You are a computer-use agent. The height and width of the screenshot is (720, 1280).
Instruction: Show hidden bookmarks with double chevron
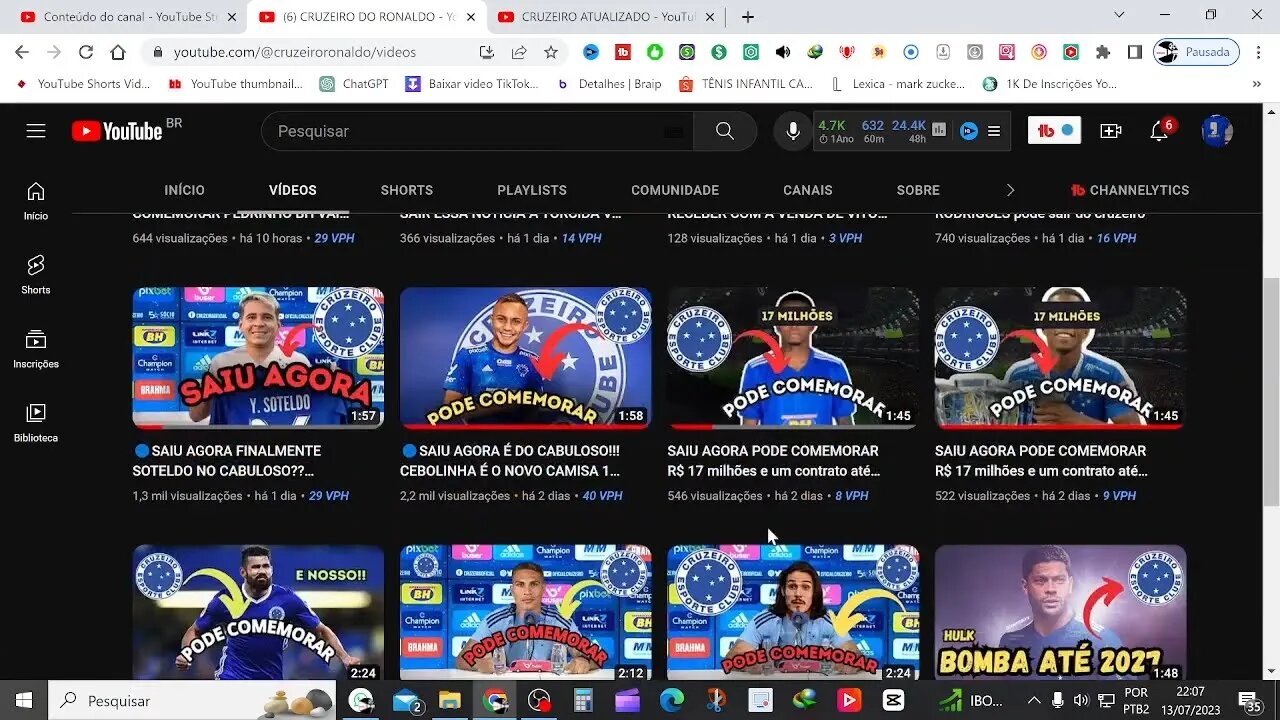(1257, 84)
